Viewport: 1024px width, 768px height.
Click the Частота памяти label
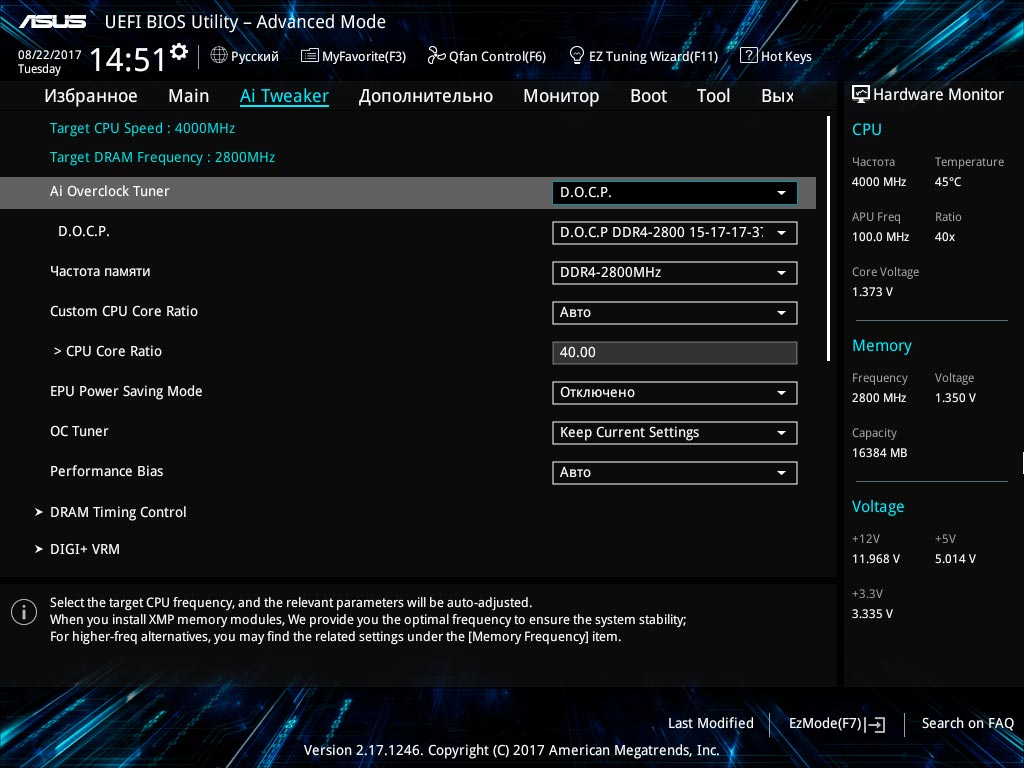click(x=100, y=271)
